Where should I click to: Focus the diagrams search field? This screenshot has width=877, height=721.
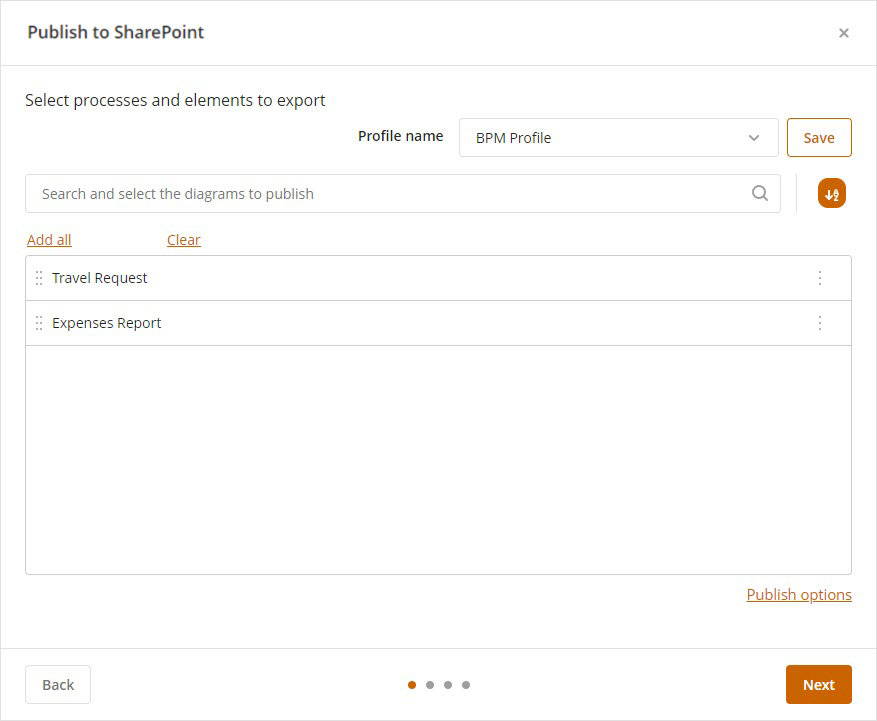(x=390, y=194)
